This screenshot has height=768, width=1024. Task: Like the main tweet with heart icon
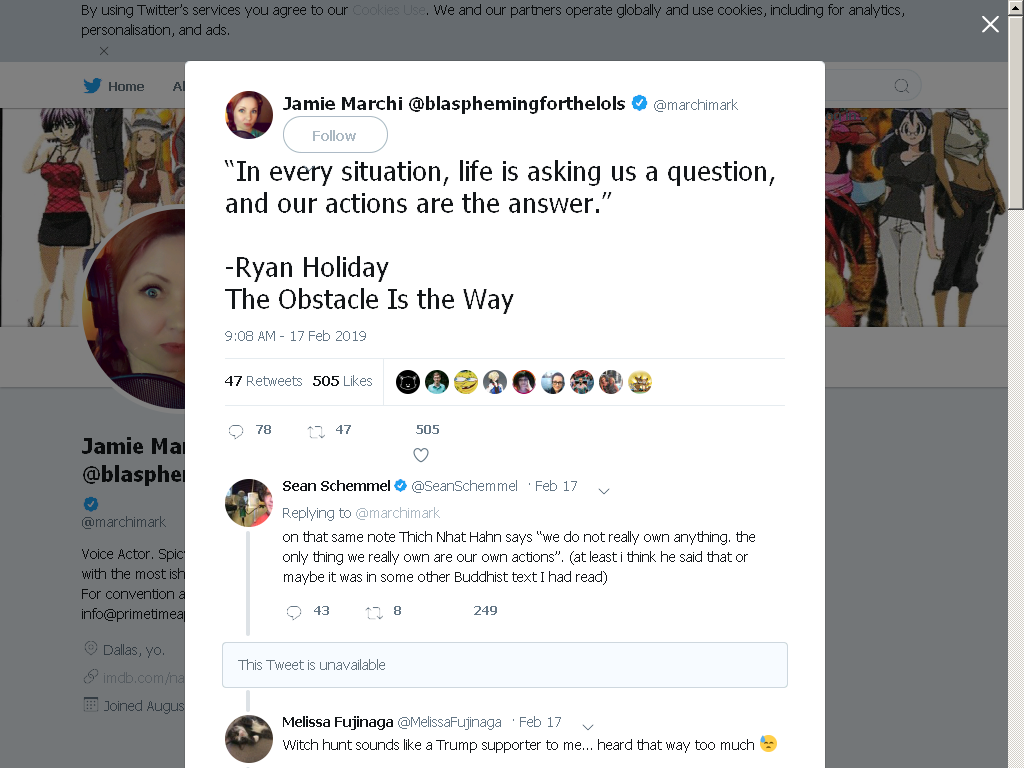coord(421,455)
